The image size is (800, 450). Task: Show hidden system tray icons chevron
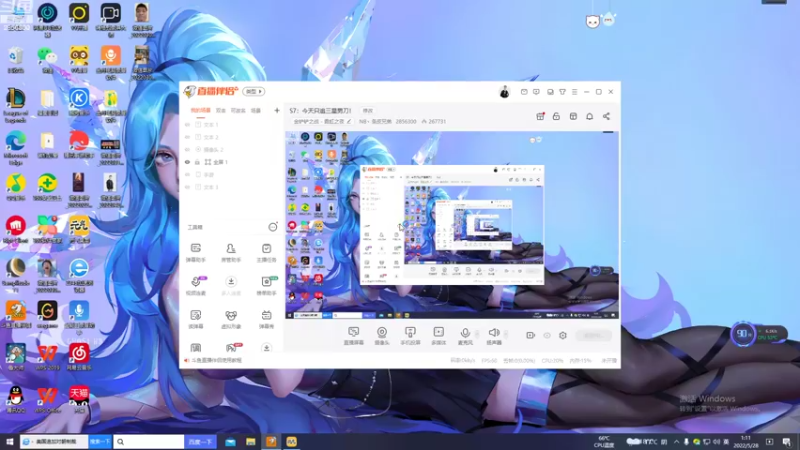point(677,441)
